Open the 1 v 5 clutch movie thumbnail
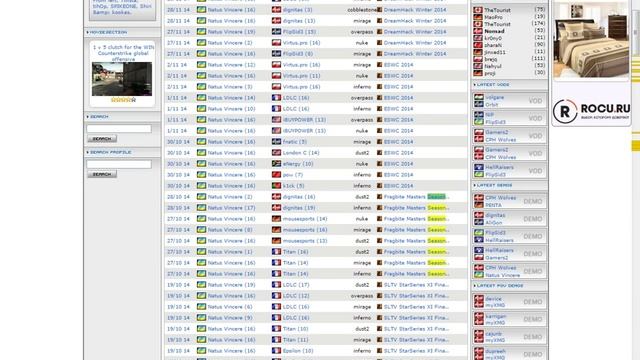The image size is (640, 360). click(122, 79)
